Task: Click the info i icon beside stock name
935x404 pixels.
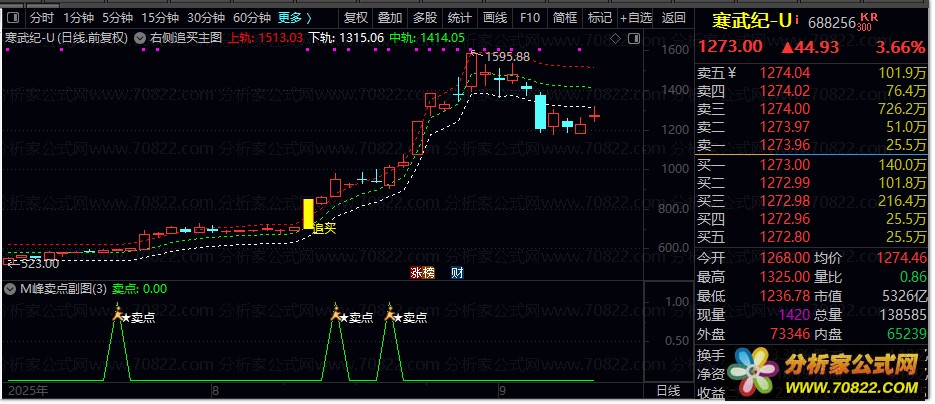Action: 797,21
